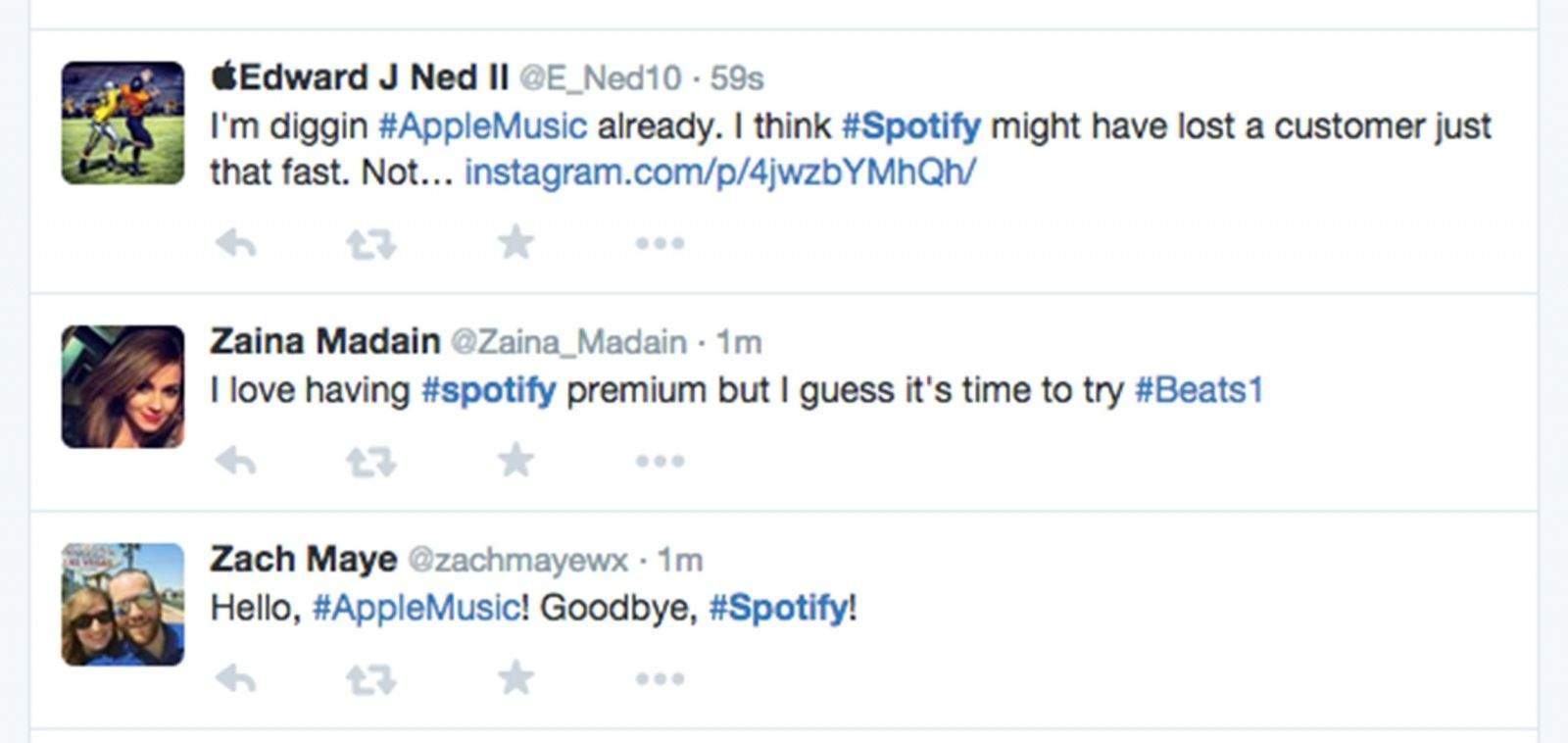
Task: Click the #Beats1 hashtag
Action: point(1198,390)
